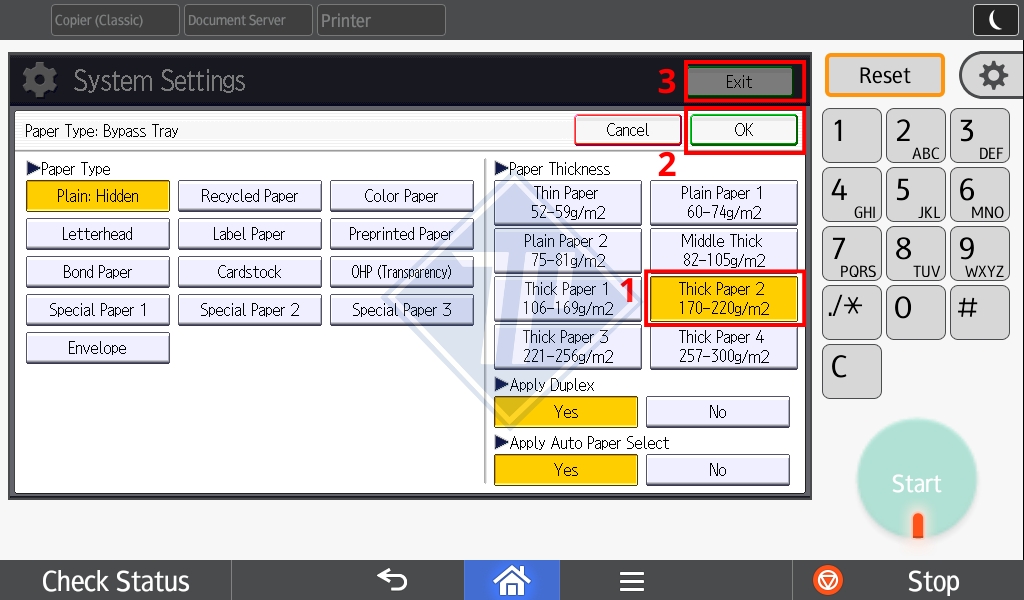Confirm settings with OK button
Image resolution: width=1024 pixels, height=600 pixels.
tap(744, 130)
